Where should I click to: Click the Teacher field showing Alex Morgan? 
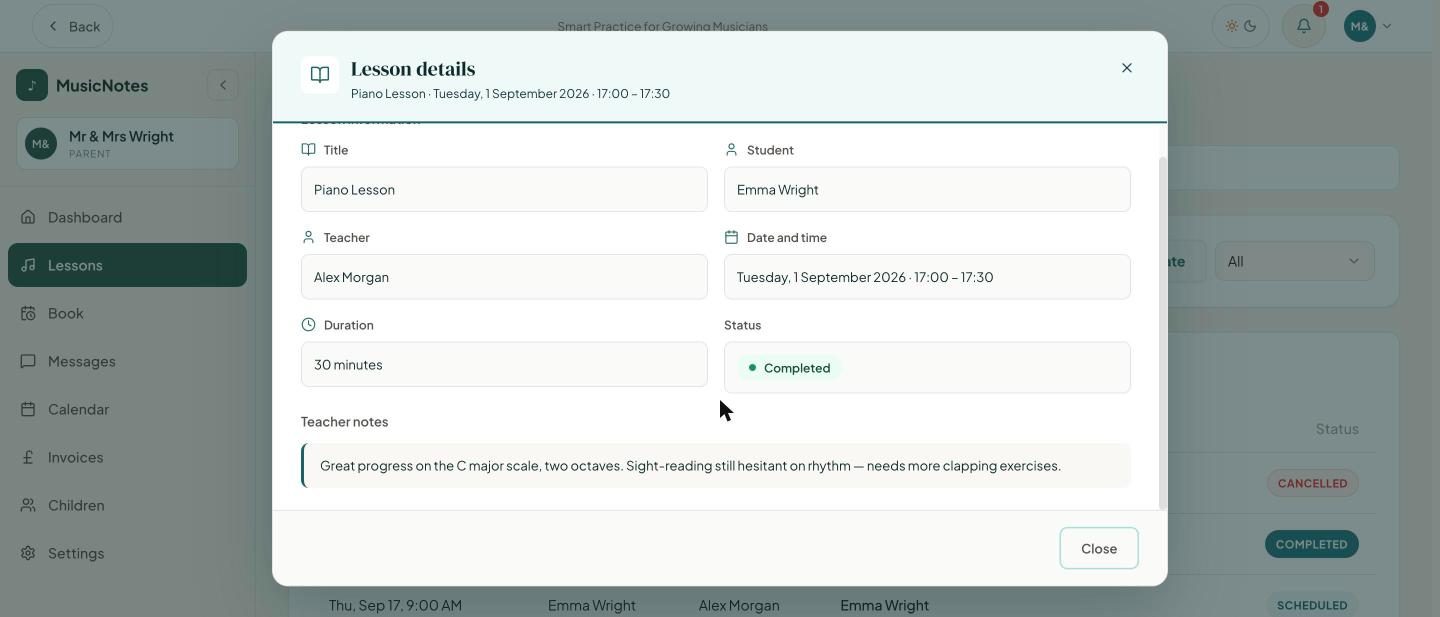[x=504, y=277]
